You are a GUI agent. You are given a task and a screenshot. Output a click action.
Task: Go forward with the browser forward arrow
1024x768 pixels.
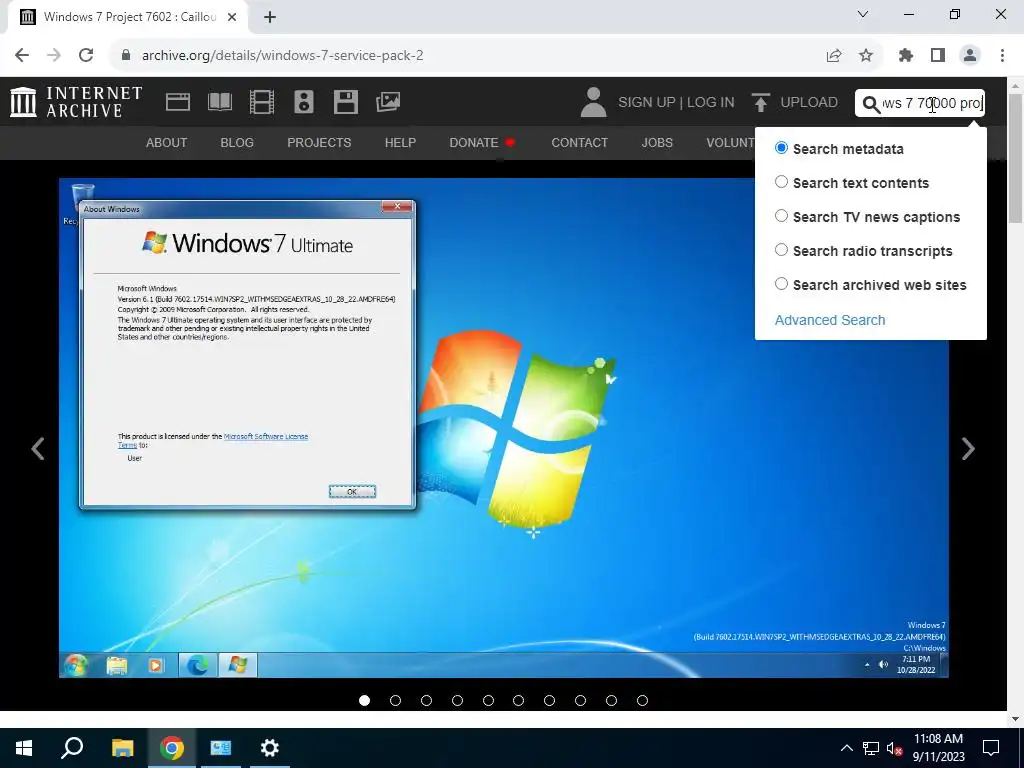(54, 55)
